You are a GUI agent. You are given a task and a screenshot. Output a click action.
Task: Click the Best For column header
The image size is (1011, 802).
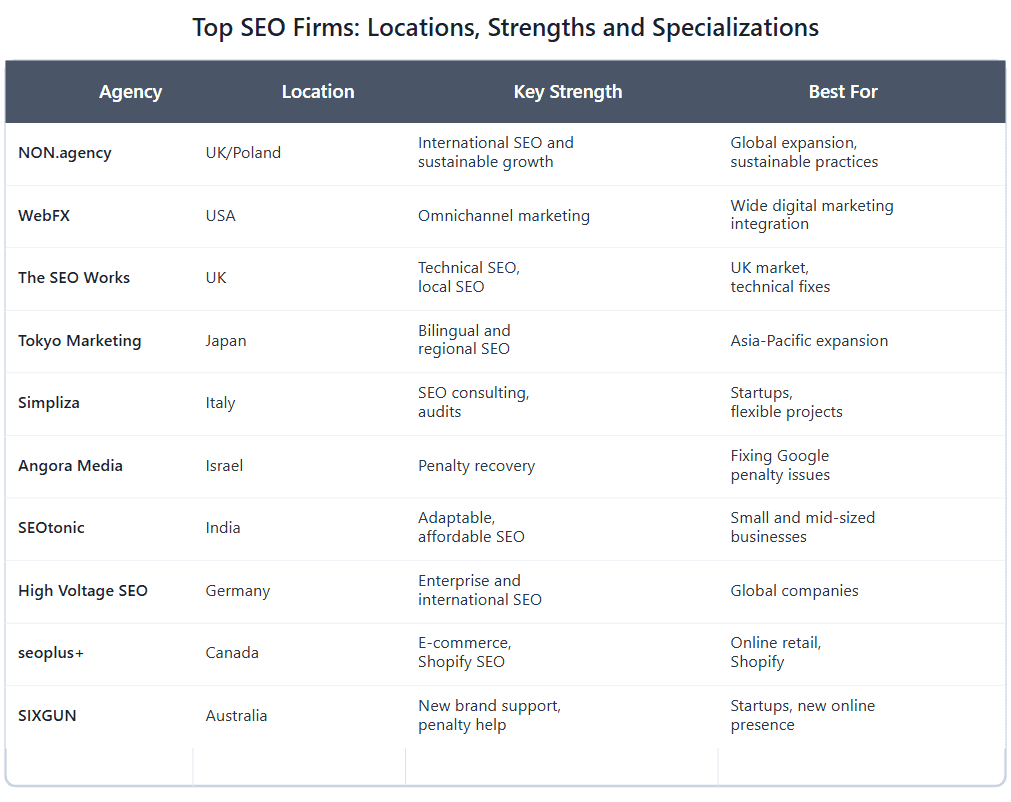[x=843, y=92]
